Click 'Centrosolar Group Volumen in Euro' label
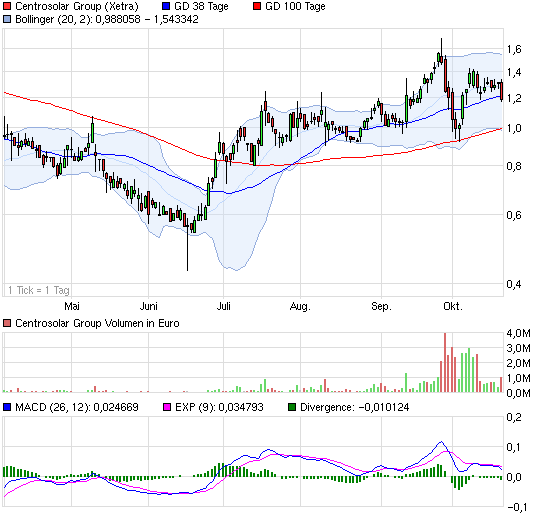Viewport: 545px width, 515px height. pyautogui.click(x=97, y=323)
